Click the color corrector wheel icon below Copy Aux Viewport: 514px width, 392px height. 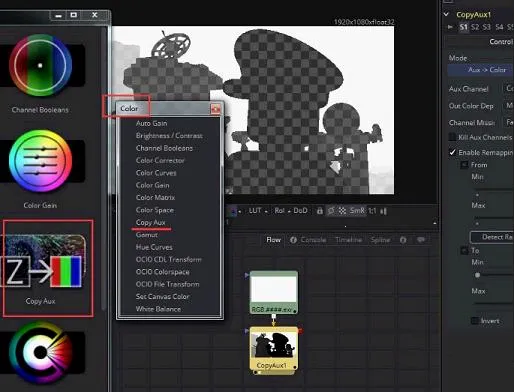(x=40, y=352)
